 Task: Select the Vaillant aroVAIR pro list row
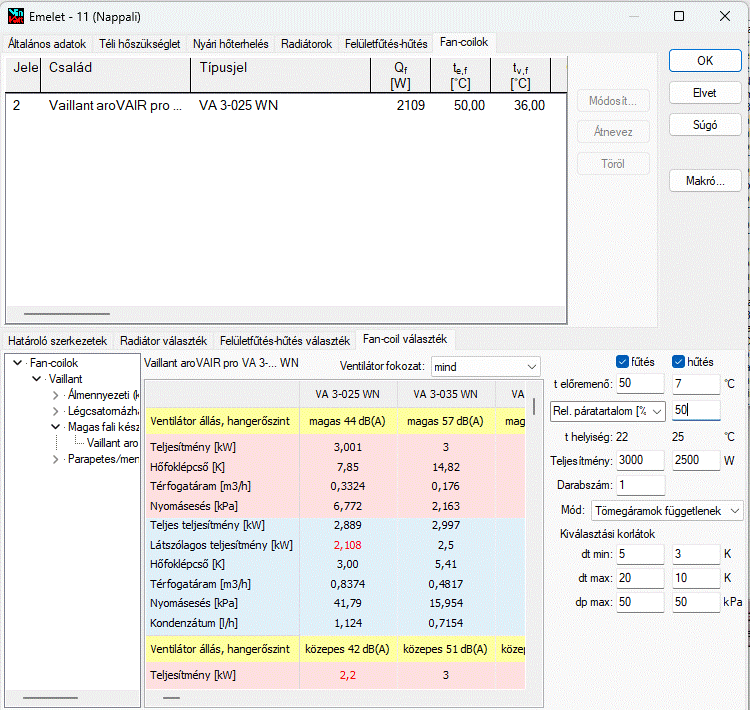286,105
